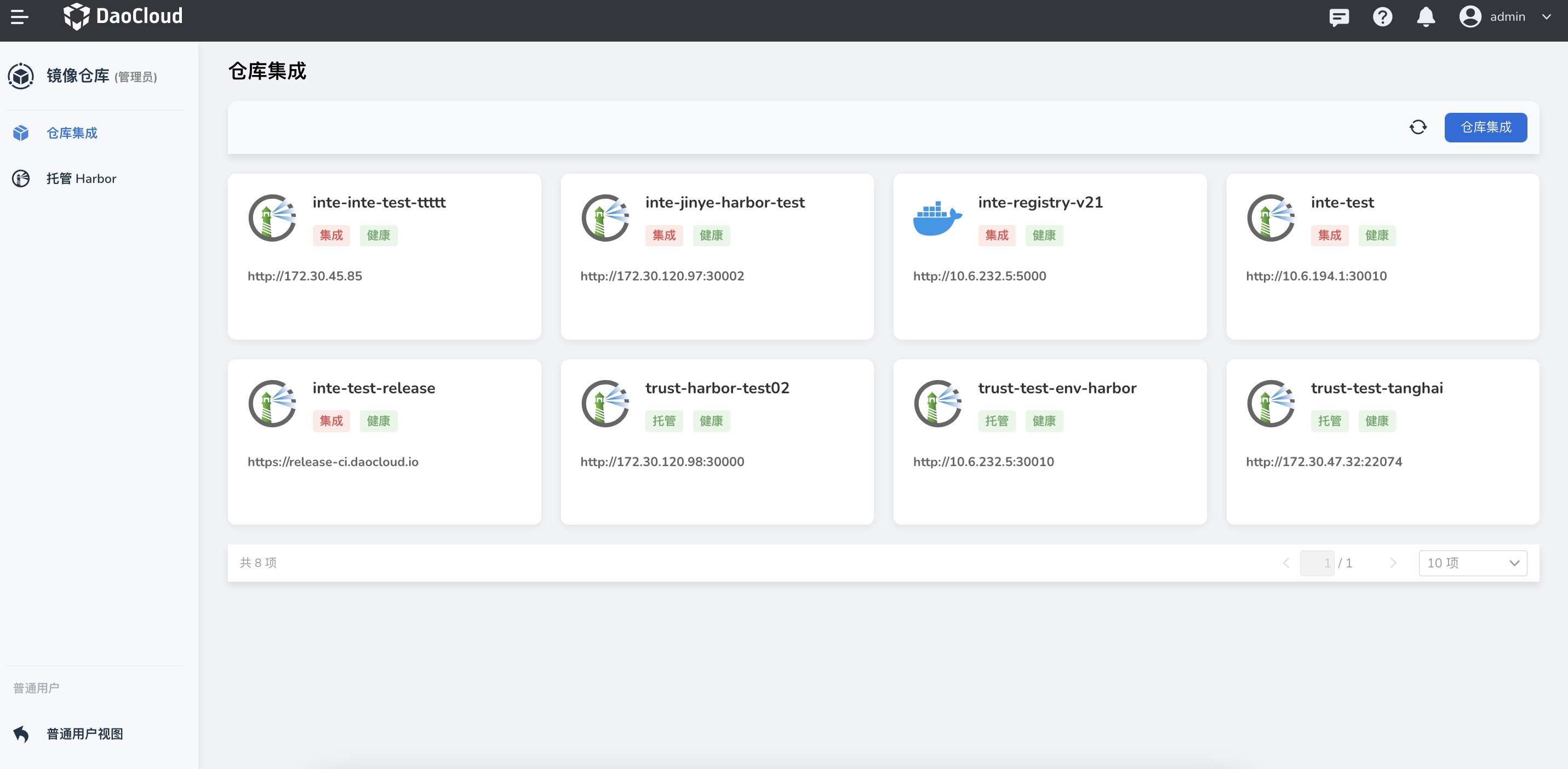The image size is (1568, 769).
Task: Click 集成 tag on inte-inte-test-ttttt
Action: pyautogui.click(x=331, y=236)
